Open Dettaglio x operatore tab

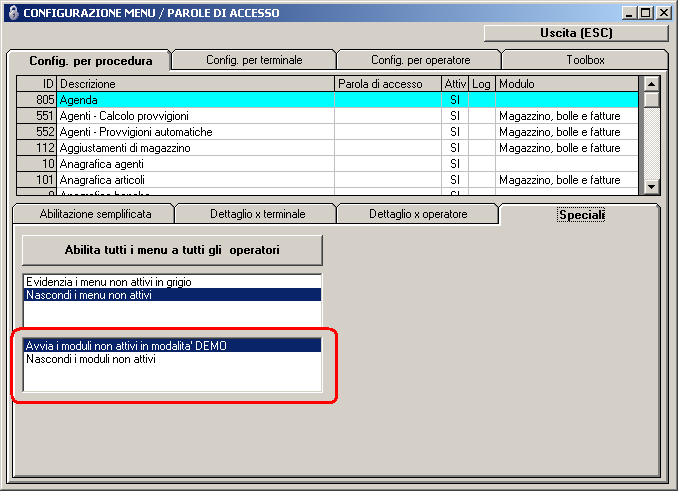[x=418, y=214]
